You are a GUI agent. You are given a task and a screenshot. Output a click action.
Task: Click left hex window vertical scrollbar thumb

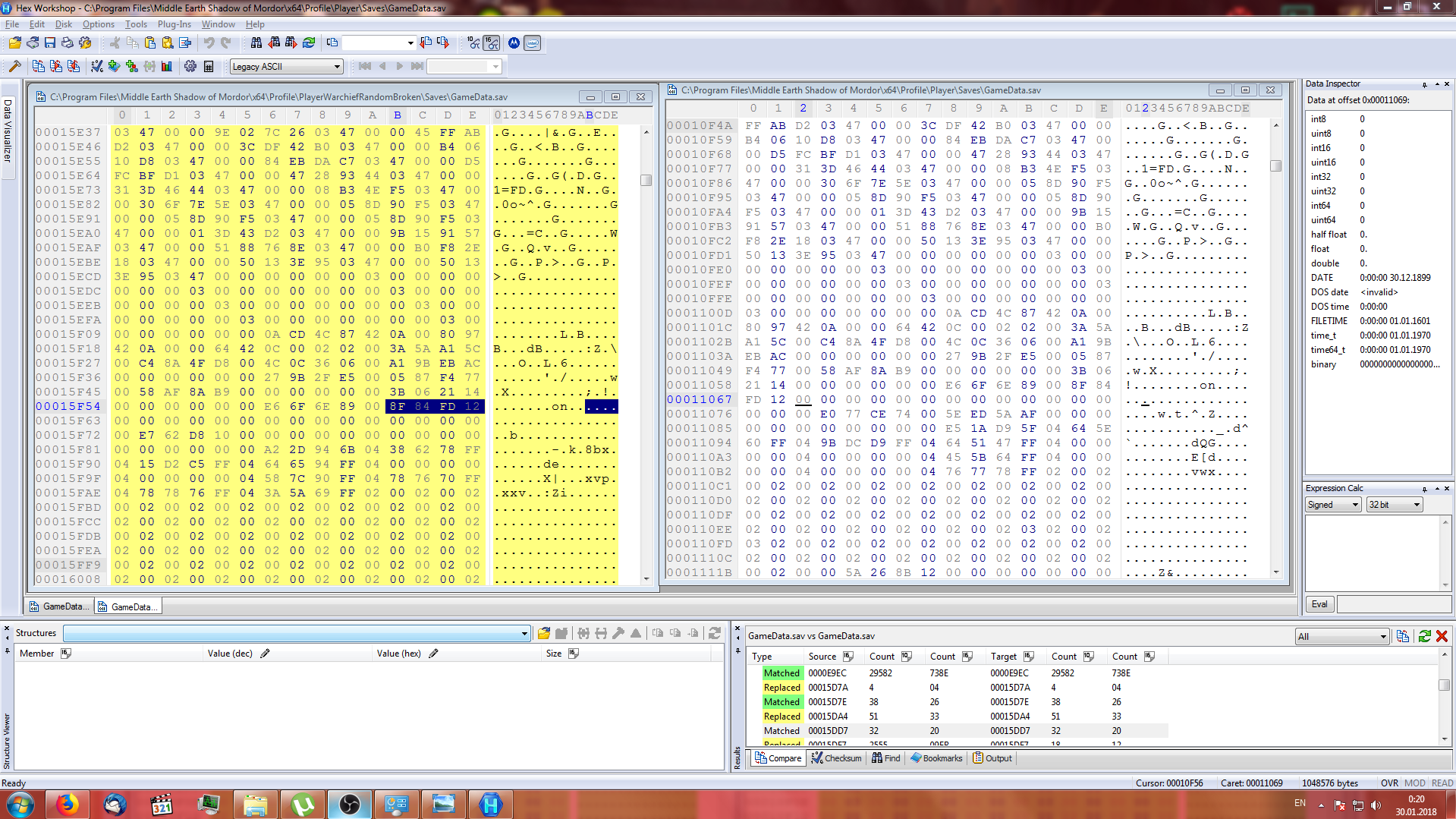coord(646,180)
